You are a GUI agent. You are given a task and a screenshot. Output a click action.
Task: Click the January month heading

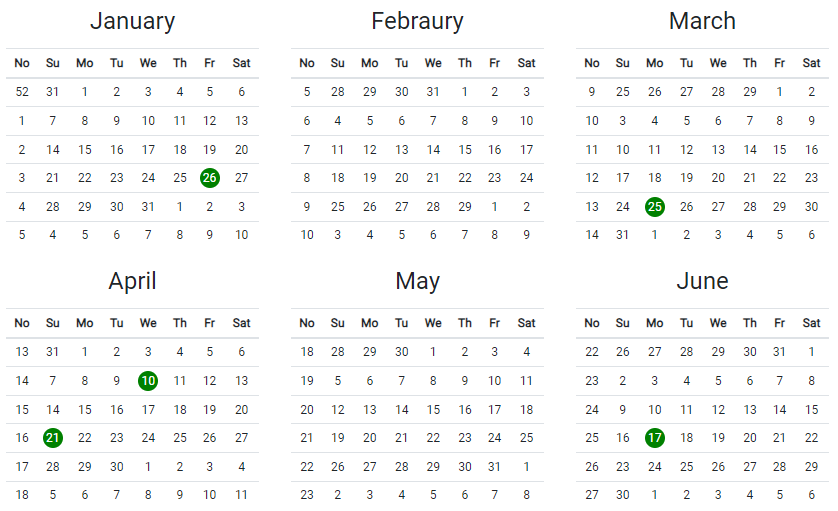pyautogui.click(x=132, y=21)
